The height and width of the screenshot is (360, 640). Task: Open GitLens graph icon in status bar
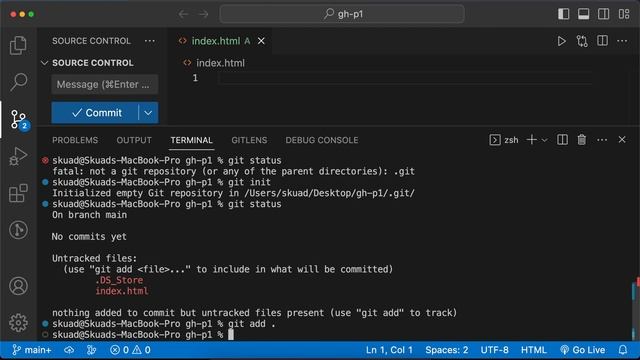[x=91, y=350]
